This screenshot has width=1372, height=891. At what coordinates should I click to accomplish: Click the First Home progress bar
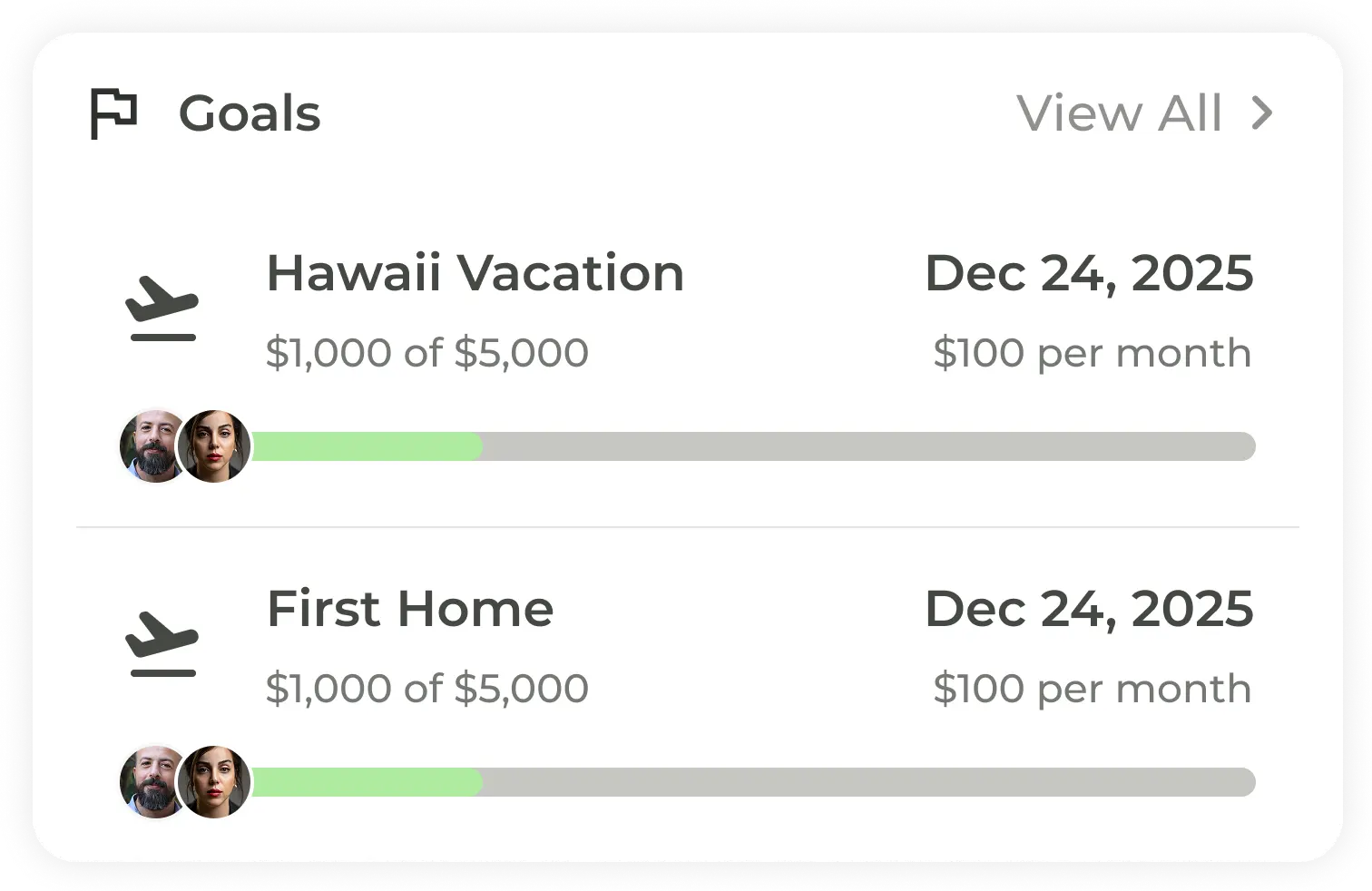753,782
